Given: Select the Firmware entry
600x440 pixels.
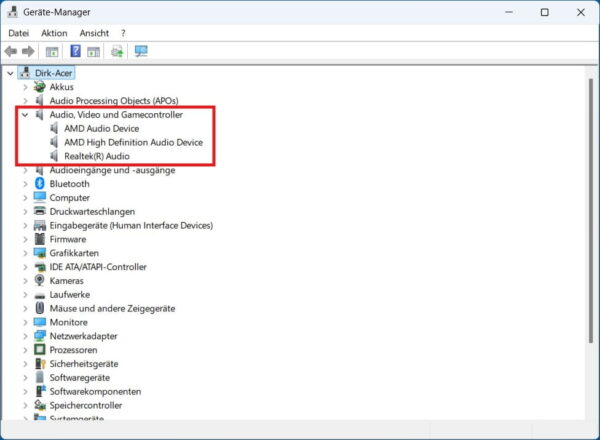Looking at the screenshot, I should (68, 239).
